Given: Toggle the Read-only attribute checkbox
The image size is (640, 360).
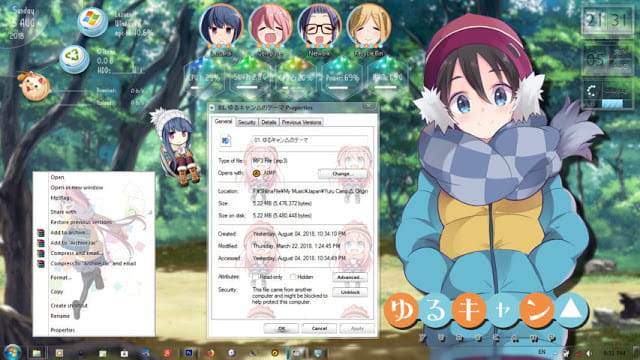Looking at the screenshot, I should 256,277.
